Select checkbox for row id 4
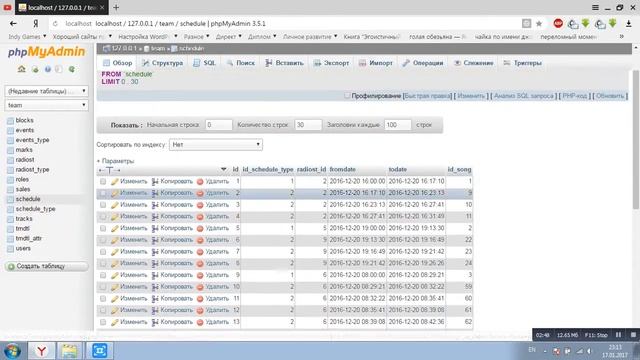The height and width of the screenshot is (360, 640). click(x=103, y=216)
